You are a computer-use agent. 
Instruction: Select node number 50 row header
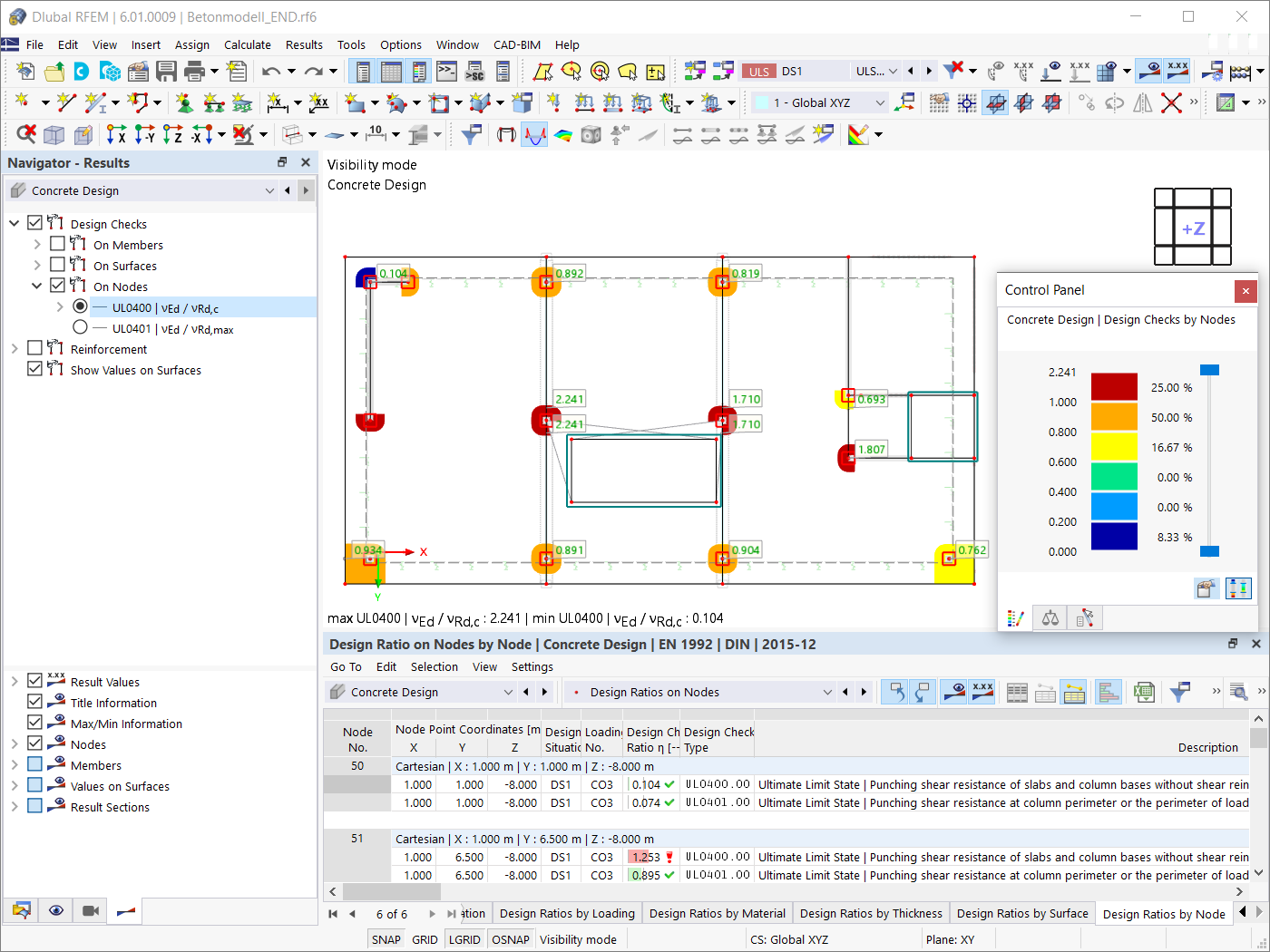(357, 766)
